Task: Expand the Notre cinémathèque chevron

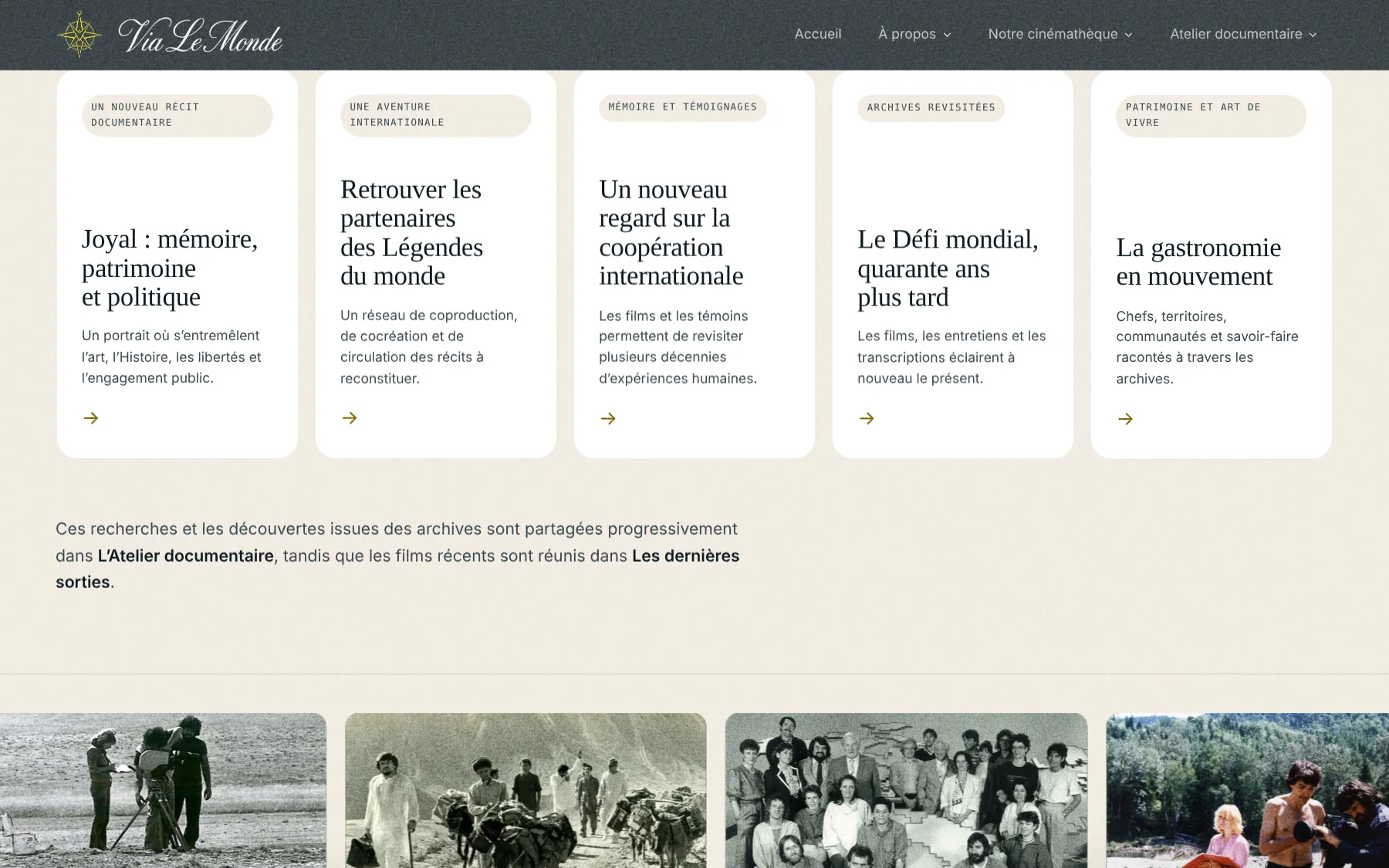Action: [x=1128, y=35]
